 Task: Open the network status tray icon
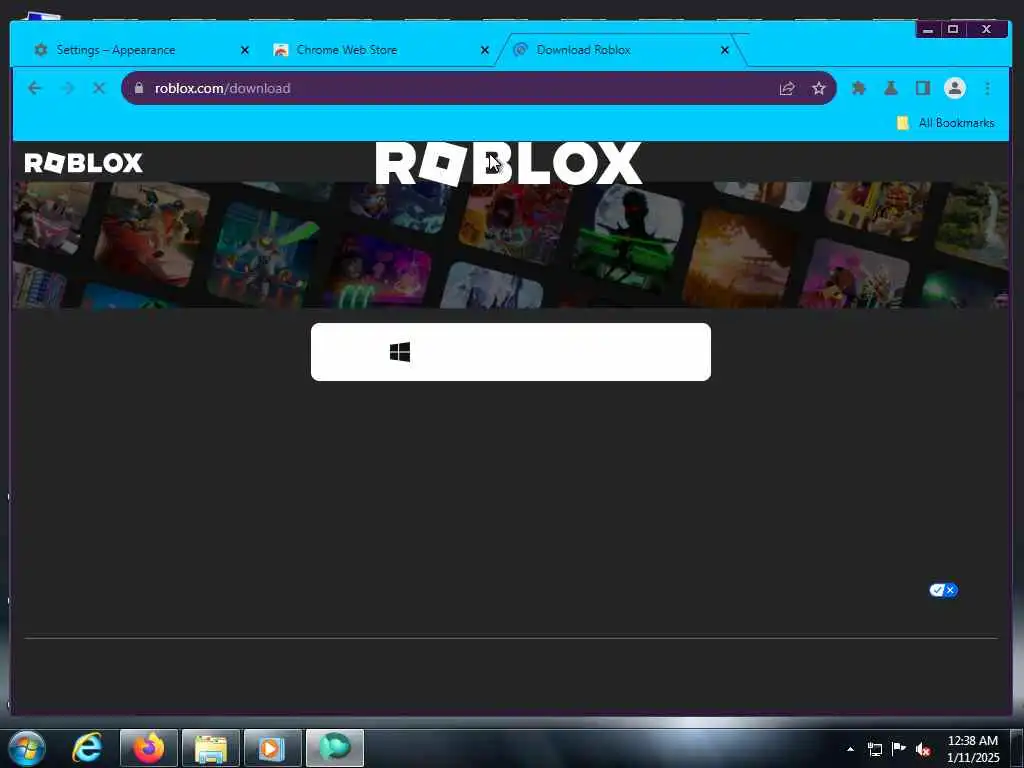click(875, 749)
